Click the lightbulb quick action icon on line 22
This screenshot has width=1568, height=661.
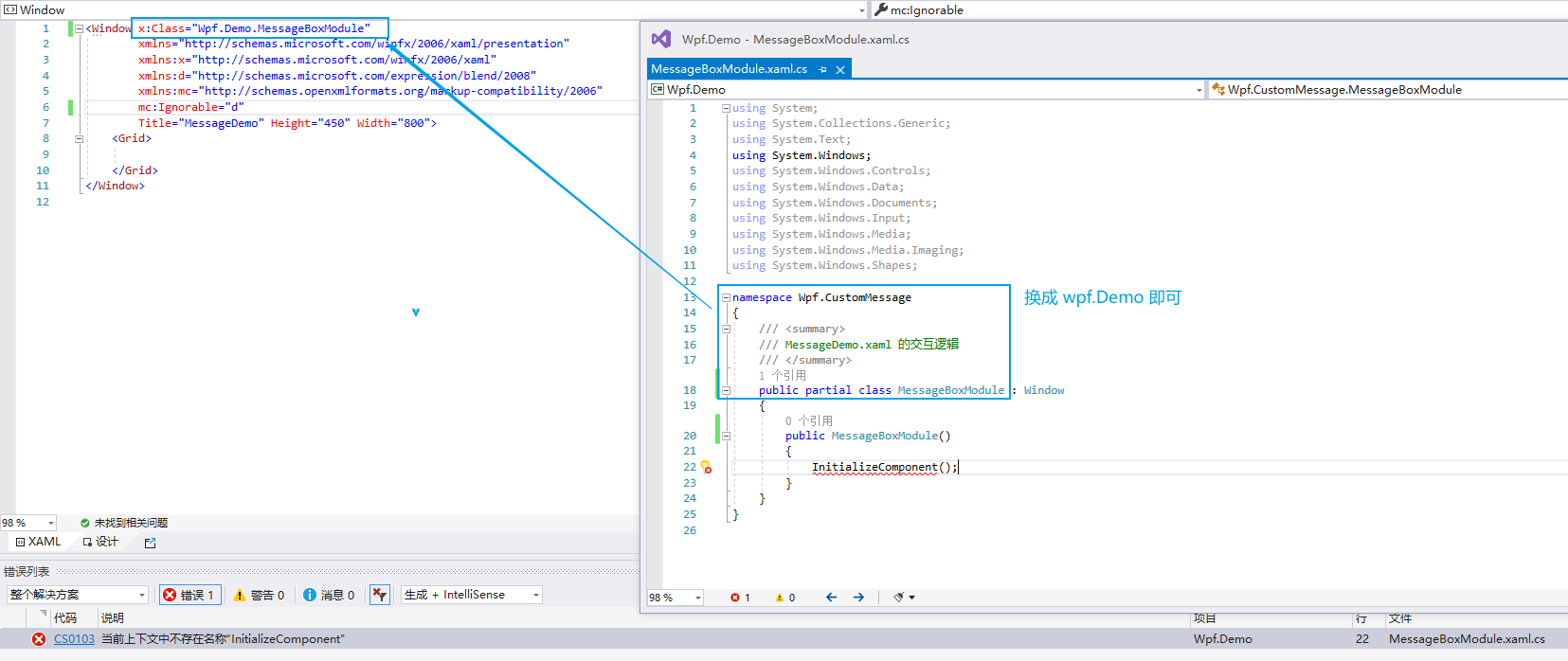pos(705,467)
